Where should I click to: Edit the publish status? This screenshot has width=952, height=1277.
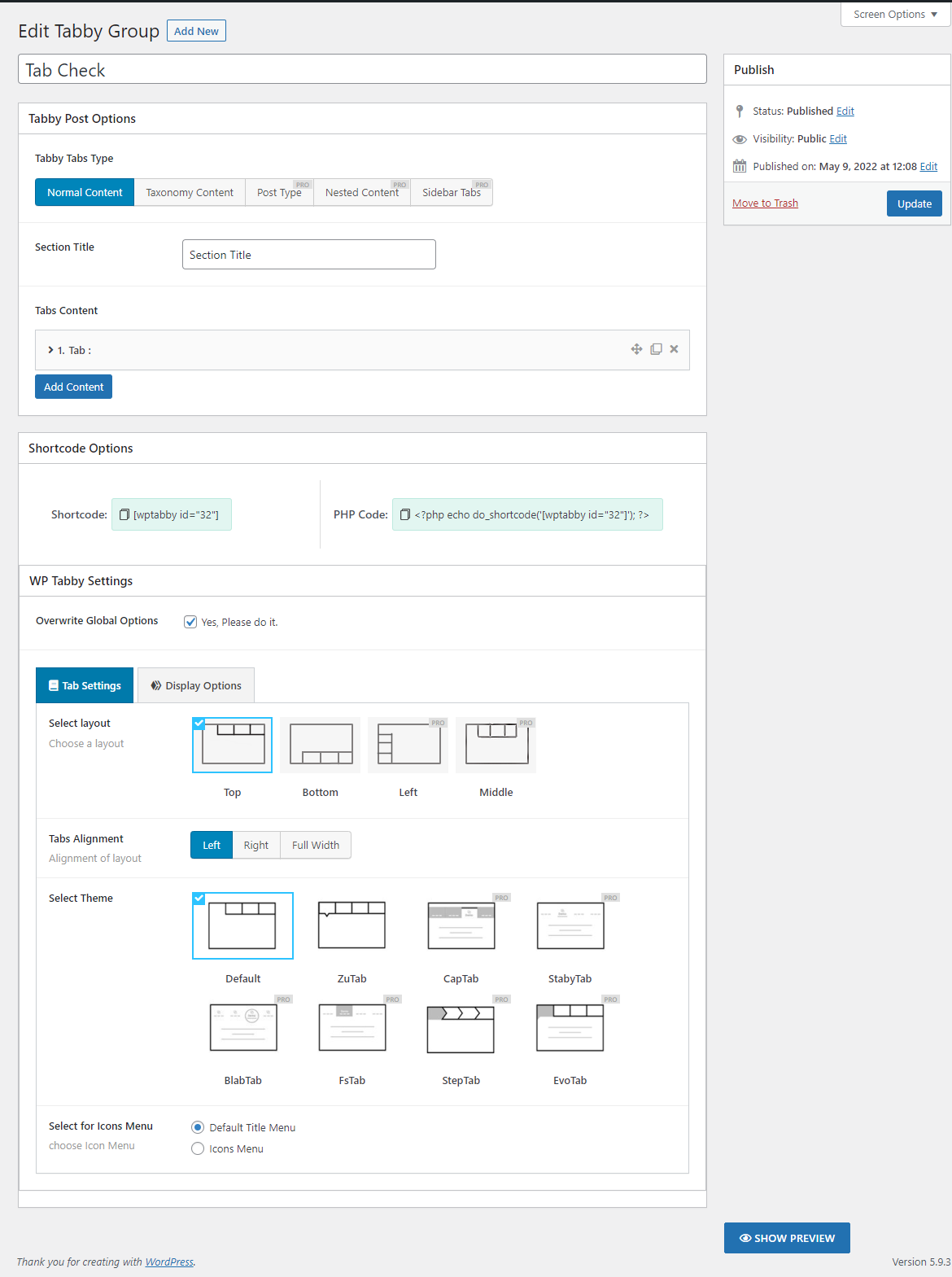[x=845, y=111]
